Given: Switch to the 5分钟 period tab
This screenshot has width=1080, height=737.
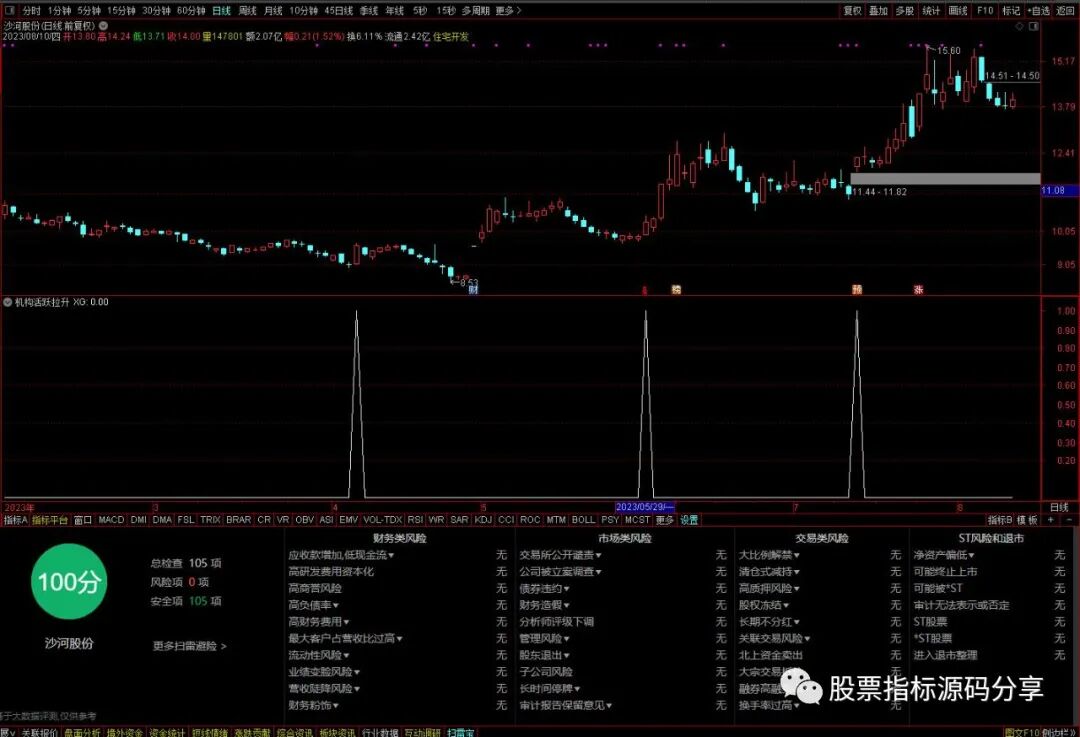Looking at the screenshot, I should [x=89, y=10].
